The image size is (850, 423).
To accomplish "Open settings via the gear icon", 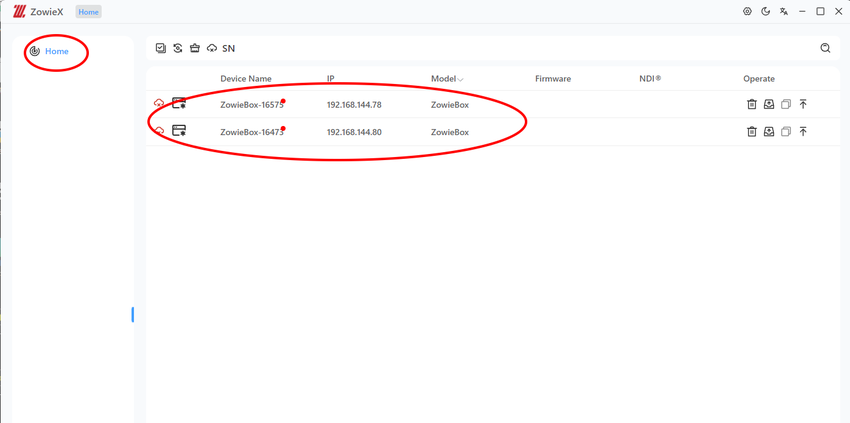I will [748, 11].
